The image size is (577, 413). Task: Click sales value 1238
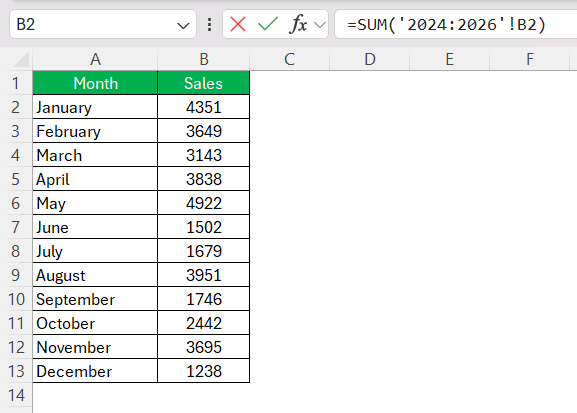tap(203, 371)
